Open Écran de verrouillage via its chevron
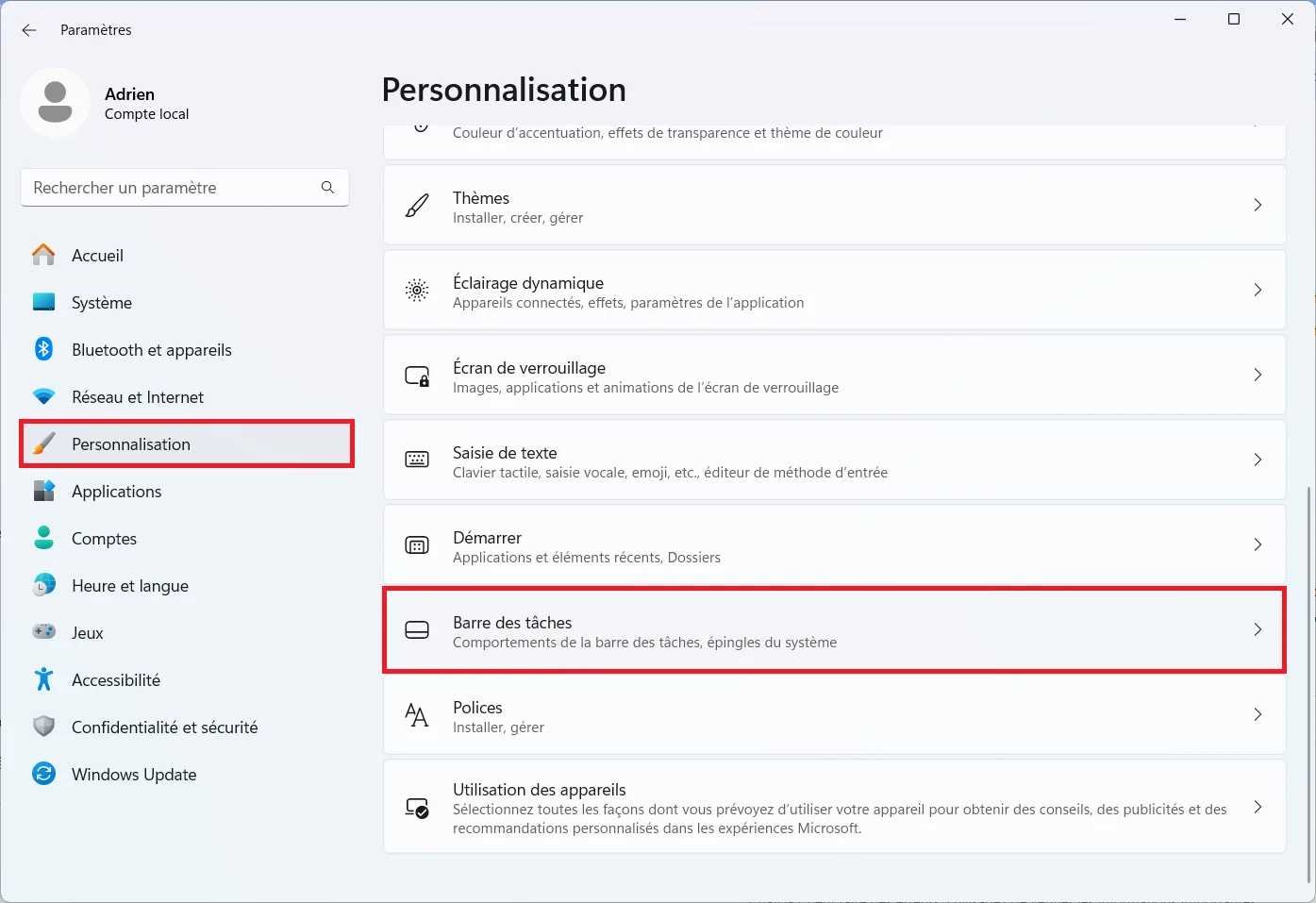This screenshot has height=903, width=1316. pos(1258,375)
